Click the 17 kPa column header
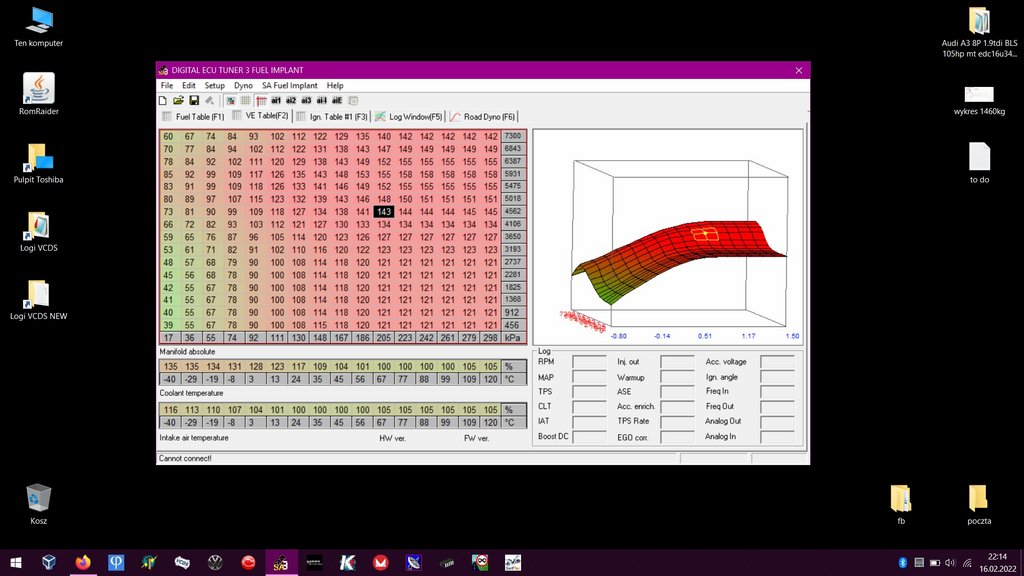Viewport: 1024px width, 576px height. 168,338
